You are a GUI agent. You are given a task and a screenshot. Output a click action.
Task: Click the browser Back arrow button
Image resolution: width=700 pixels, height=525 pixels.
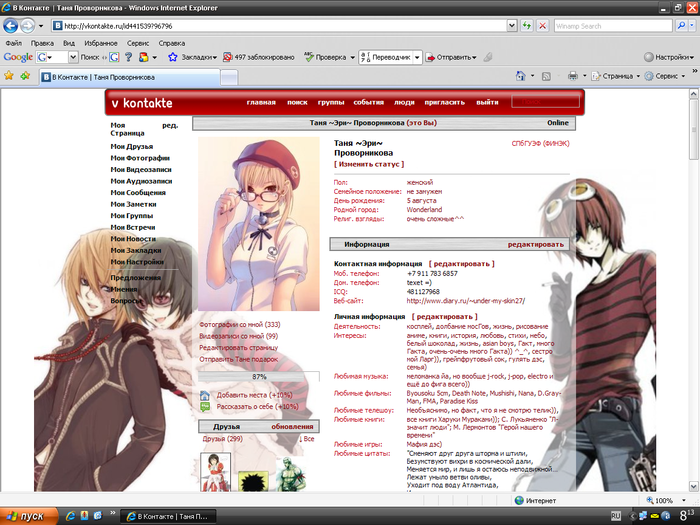(10, 26)
